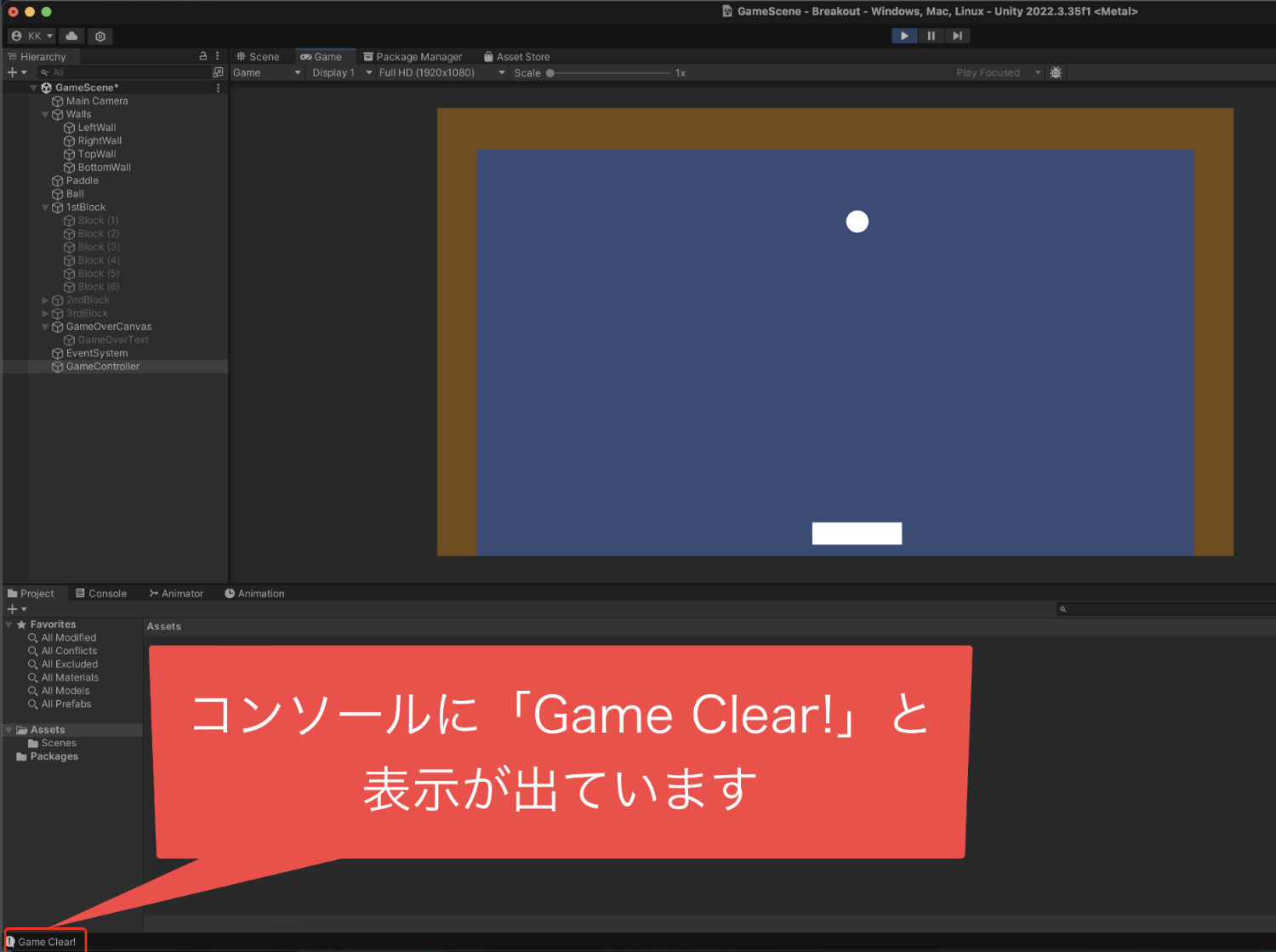The image size is (1276, 952).
Task: Open the Full HD resolution dropdown
Action: pos(441,73)
